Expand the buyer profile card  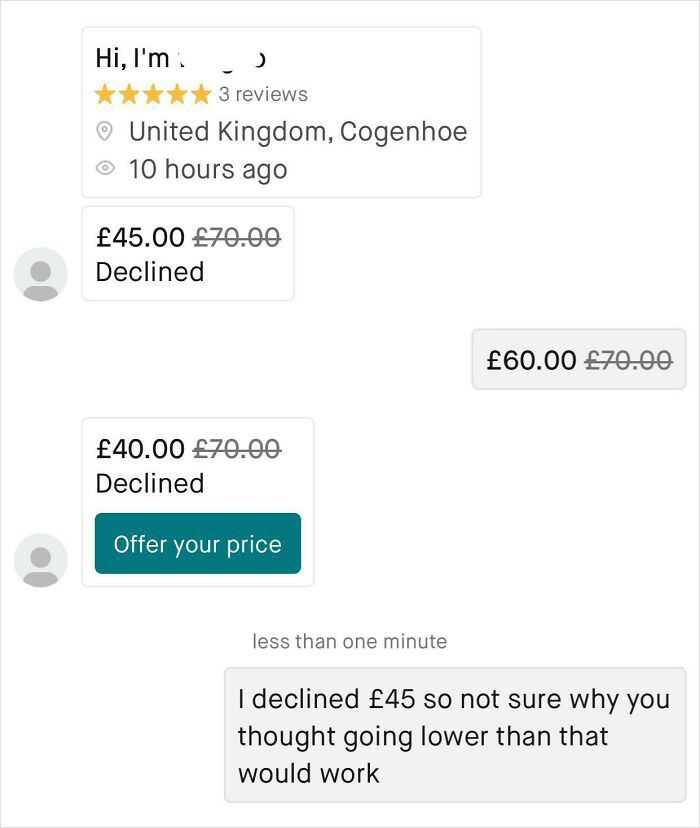tap(281, 113)
